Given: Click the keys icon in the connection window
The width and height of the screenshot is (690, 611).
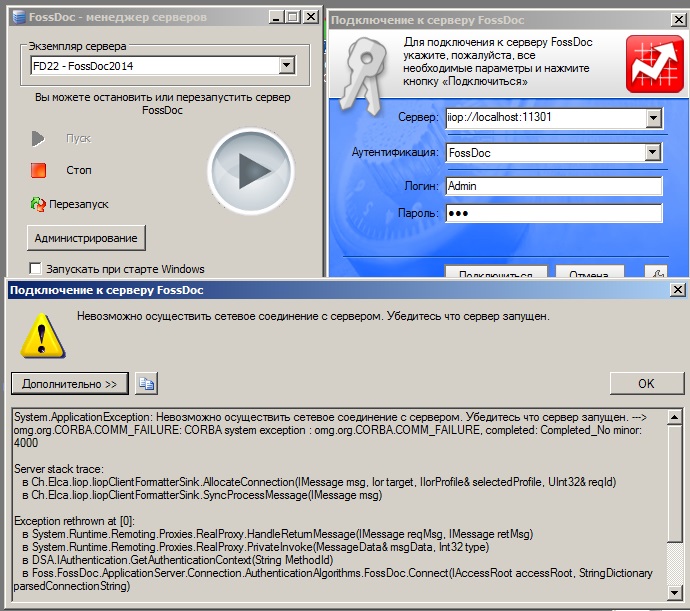Looking at the screenshot, I should 363,75.
